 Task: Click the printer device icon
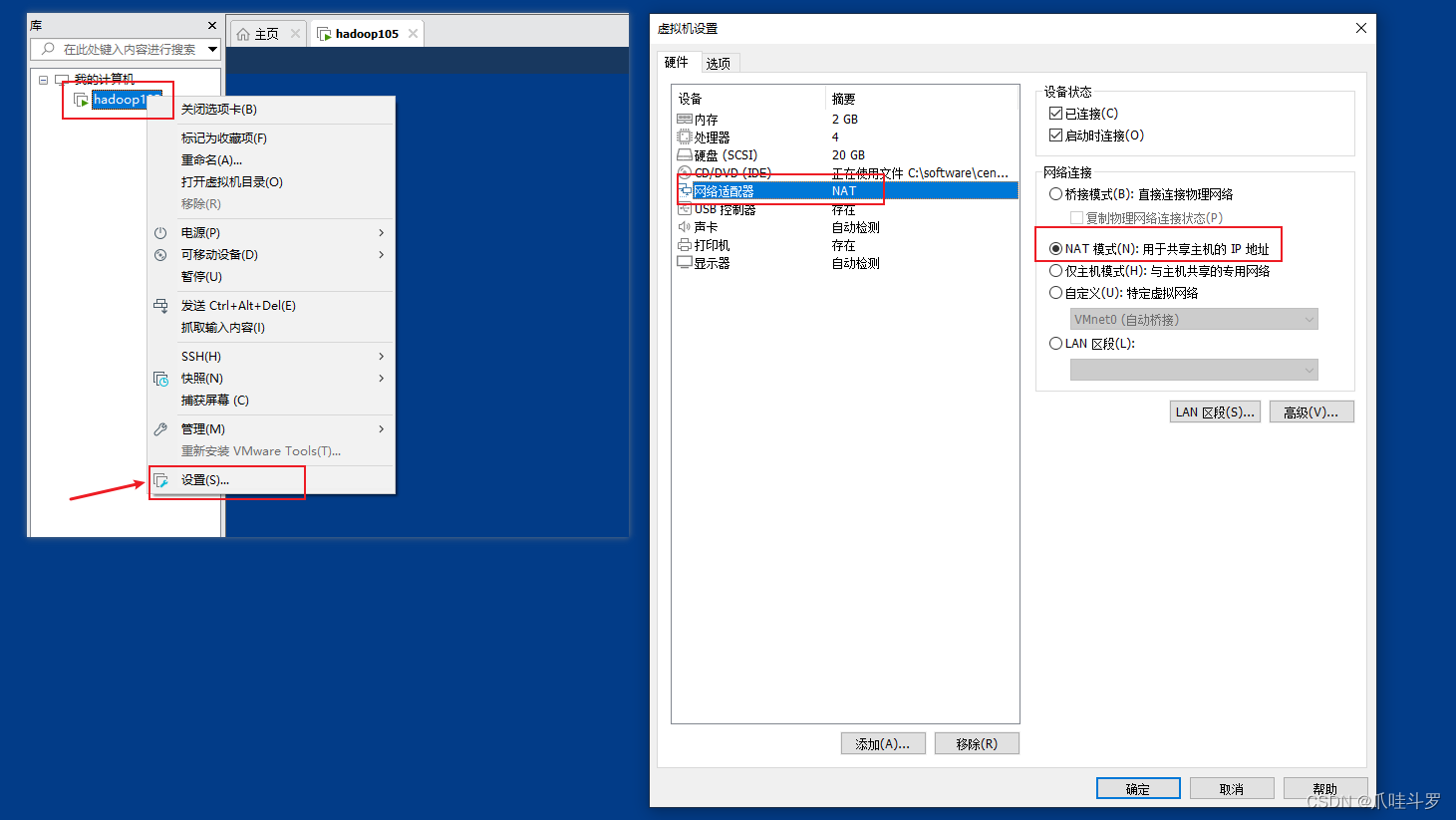(685, 245)
